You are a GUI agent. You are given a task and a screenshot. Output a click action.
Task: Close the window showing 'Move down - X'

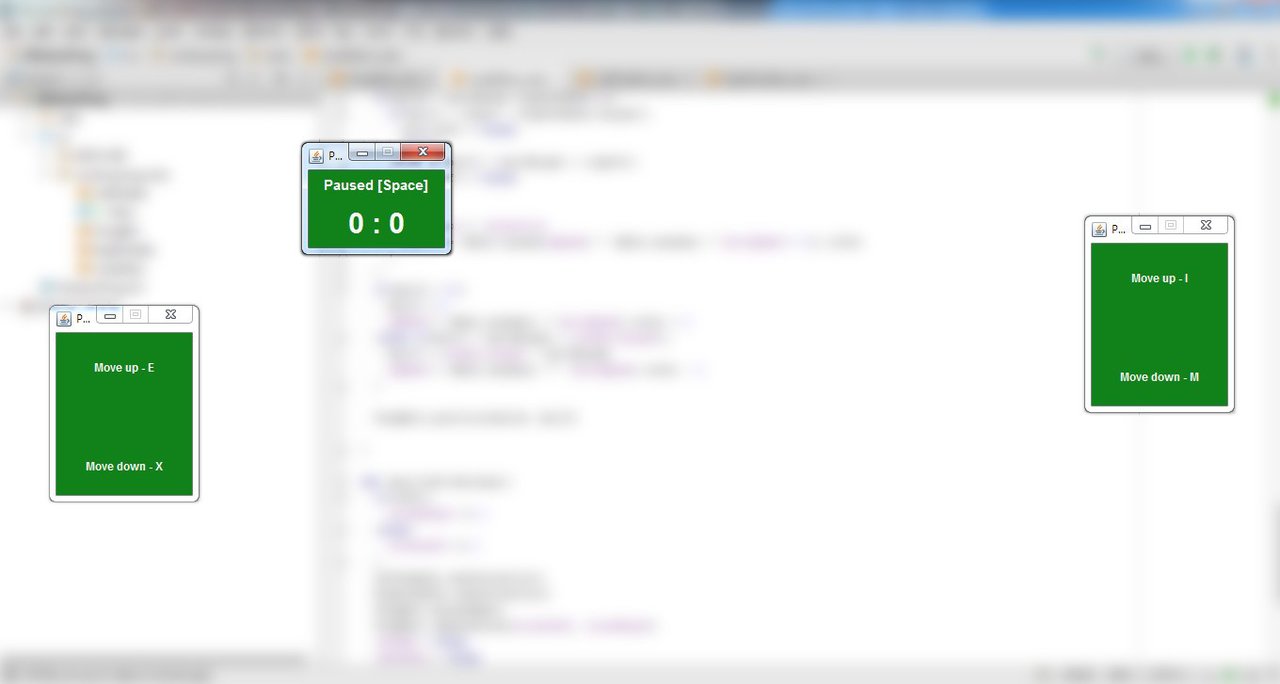pos(170,315)
